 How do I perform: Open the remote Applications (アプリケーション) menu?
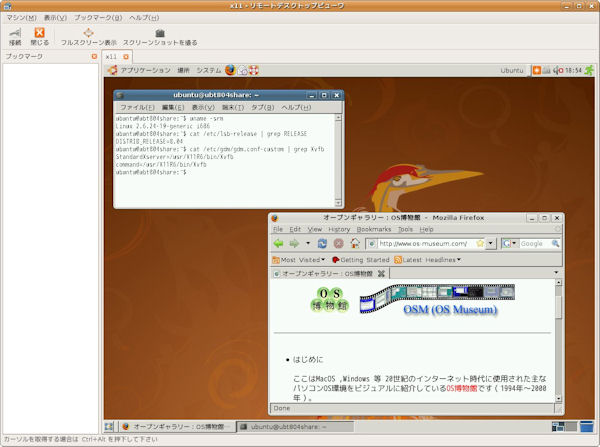(145, 70)
